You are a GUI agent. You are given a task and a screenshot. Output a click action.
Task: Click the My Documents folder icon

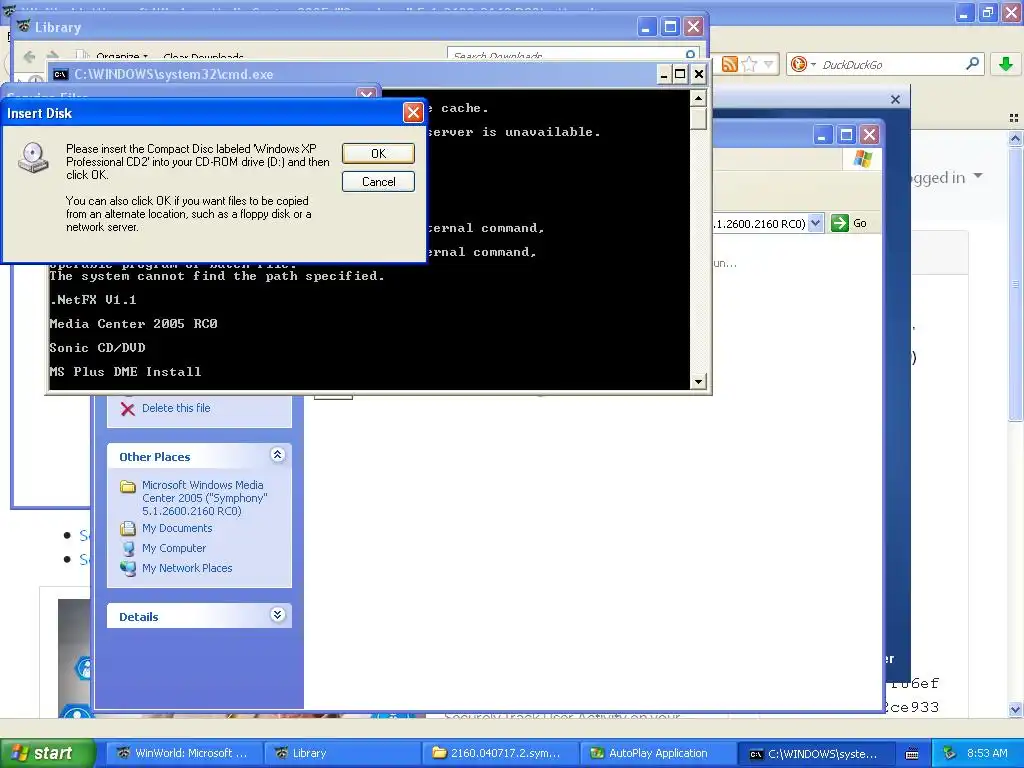[x=128, y=528]
